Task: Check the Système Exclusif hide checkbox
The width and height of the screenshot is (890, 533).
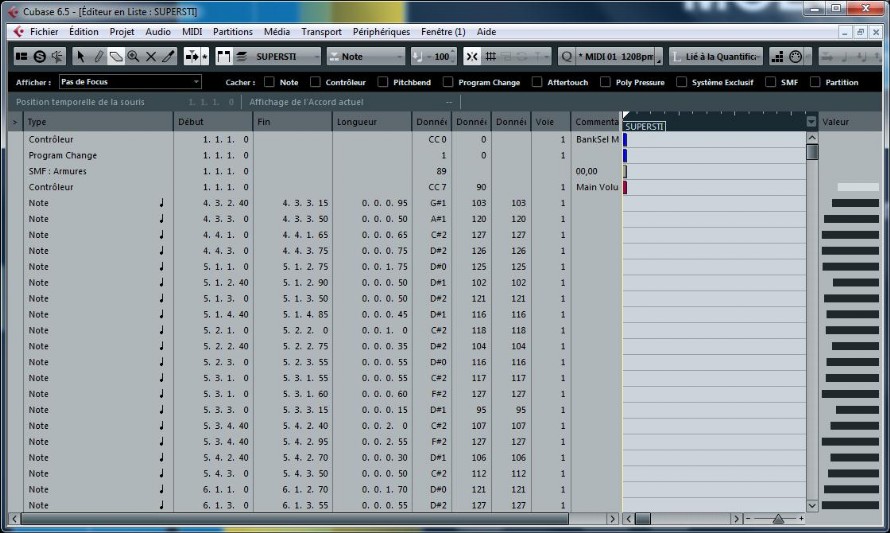Action: 681,82
